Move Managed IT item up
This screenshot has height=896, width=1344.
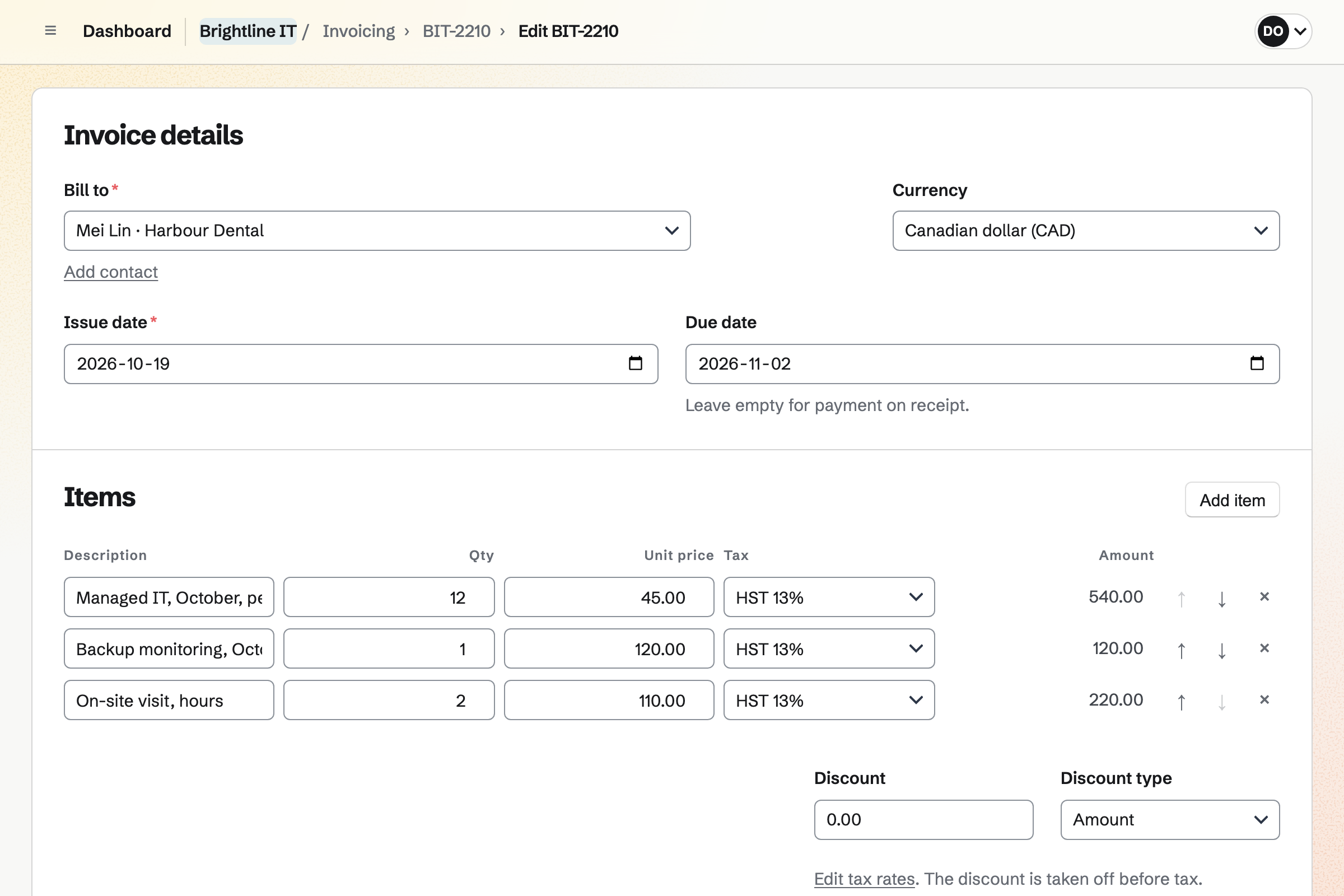1181,598
